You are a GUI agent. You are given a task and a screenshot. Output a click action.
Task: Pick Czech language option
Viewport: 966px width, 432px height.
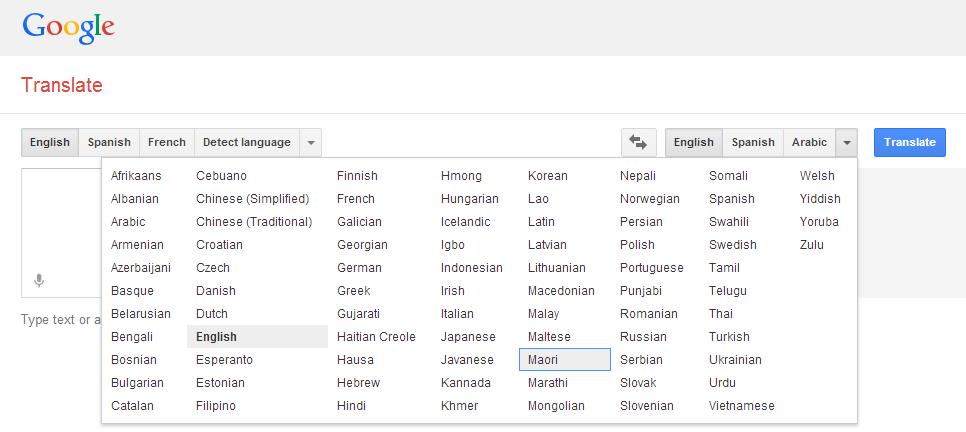tap(213, 268)
